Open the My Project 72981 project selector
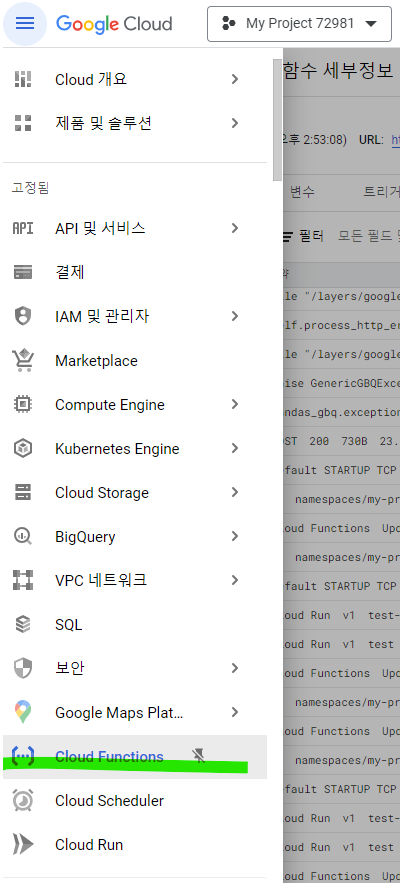The height and width of the screenshot is (883, 400). (x=299, y=24)
